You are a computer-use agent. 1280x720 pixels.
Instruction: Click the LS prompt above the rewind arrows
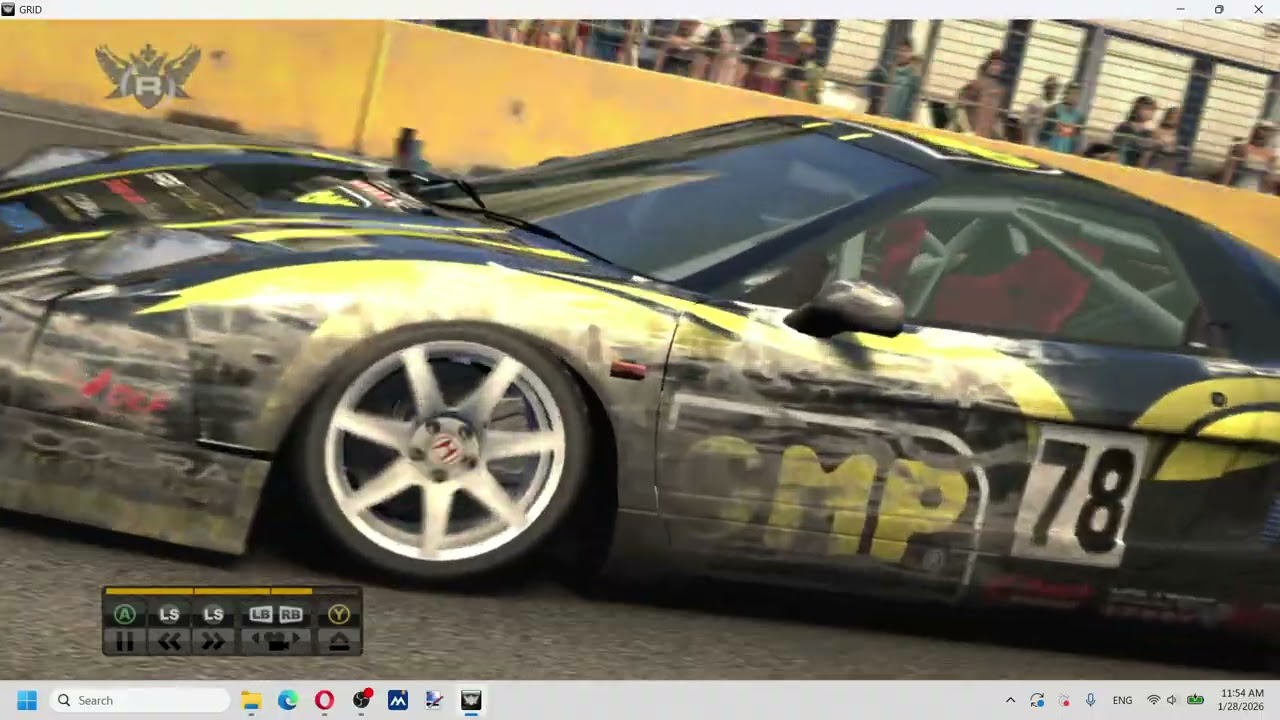point(169,614)
